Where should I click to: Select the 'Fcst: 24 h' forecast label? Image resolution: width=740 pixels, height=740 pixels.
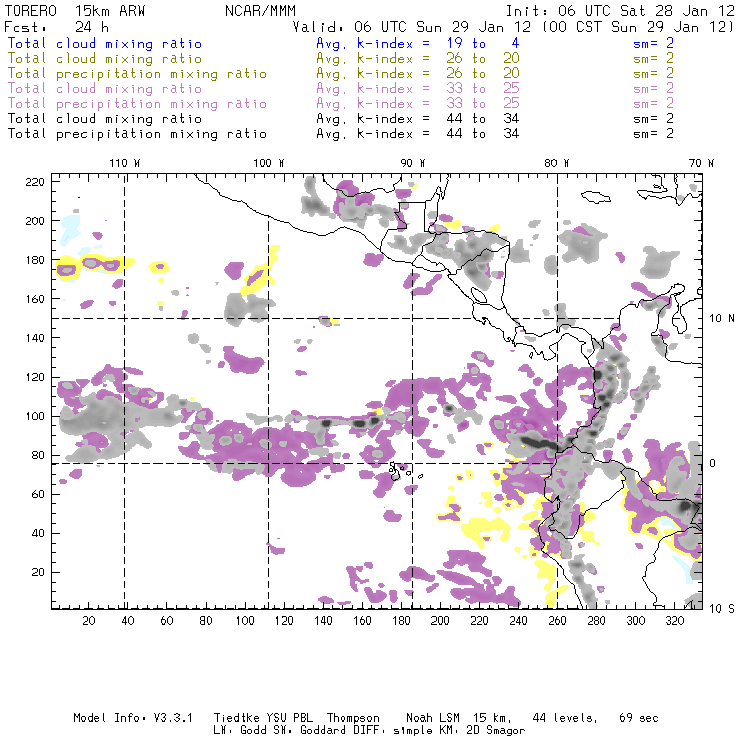coord(56,27)
